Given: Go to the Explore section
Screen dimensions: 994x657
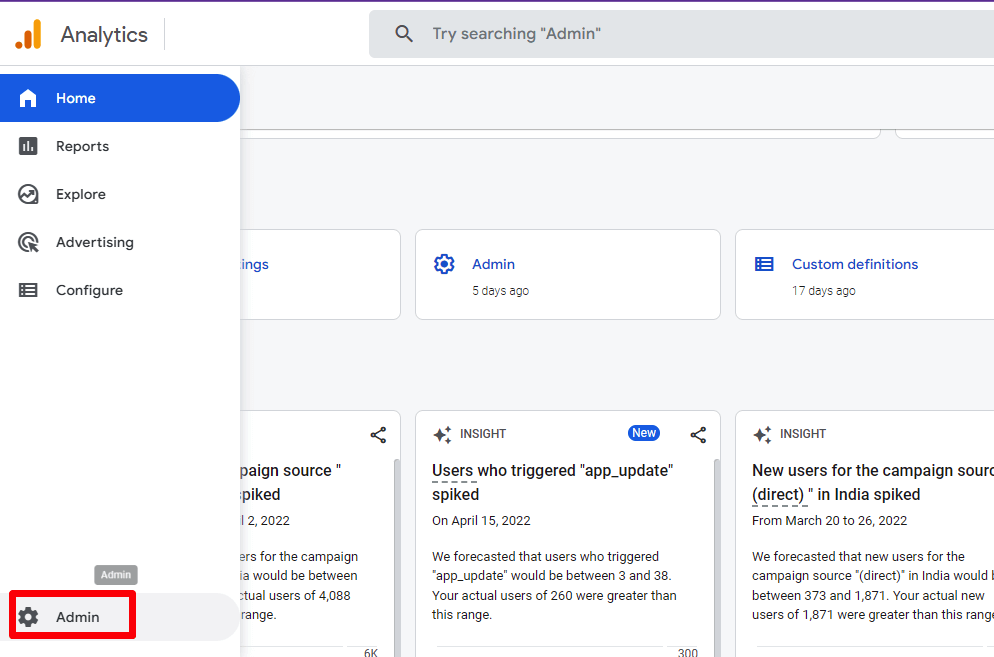Looking at the screenshot, I should pos(120,194).
